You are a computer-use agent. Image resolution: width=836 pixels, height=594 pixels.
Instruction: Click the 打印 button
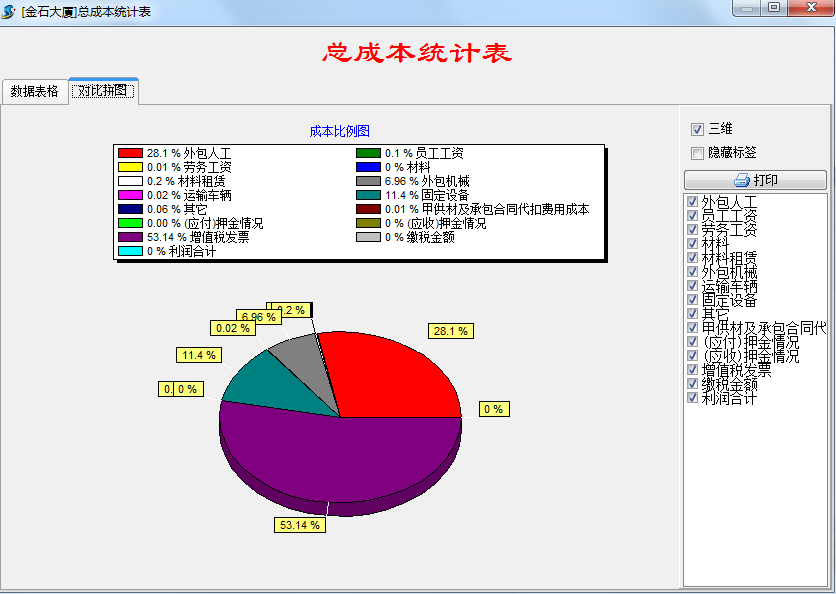coord(755,180)
